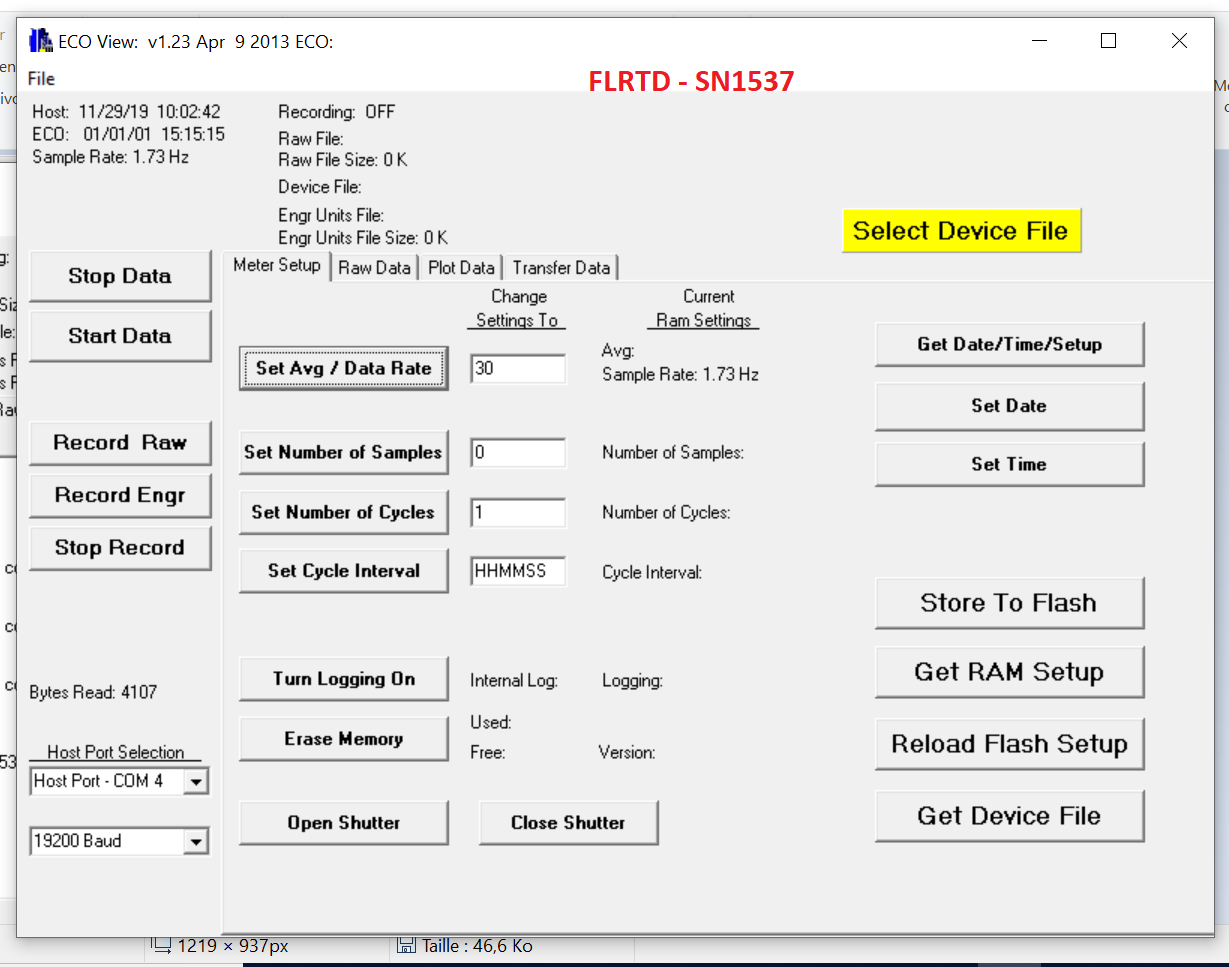
Task: Click the Record Raw button
Action: click(x=120, y=443)
